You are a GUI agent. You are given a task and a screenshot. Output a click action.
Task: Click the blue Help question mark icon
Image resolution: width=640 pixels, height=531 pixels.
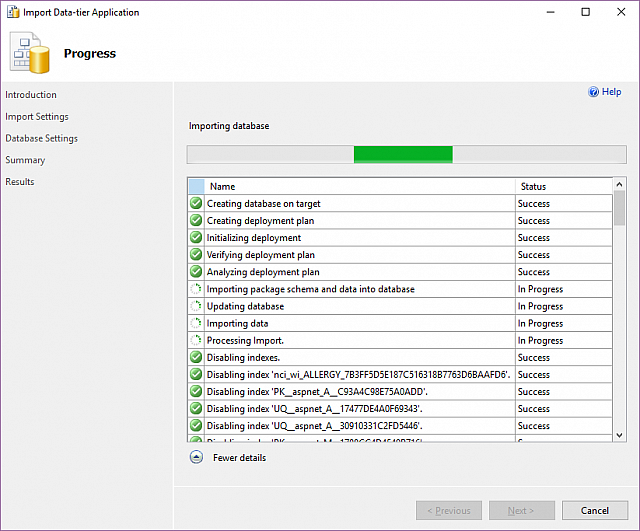pyautogui.click(x=593, y=92)
